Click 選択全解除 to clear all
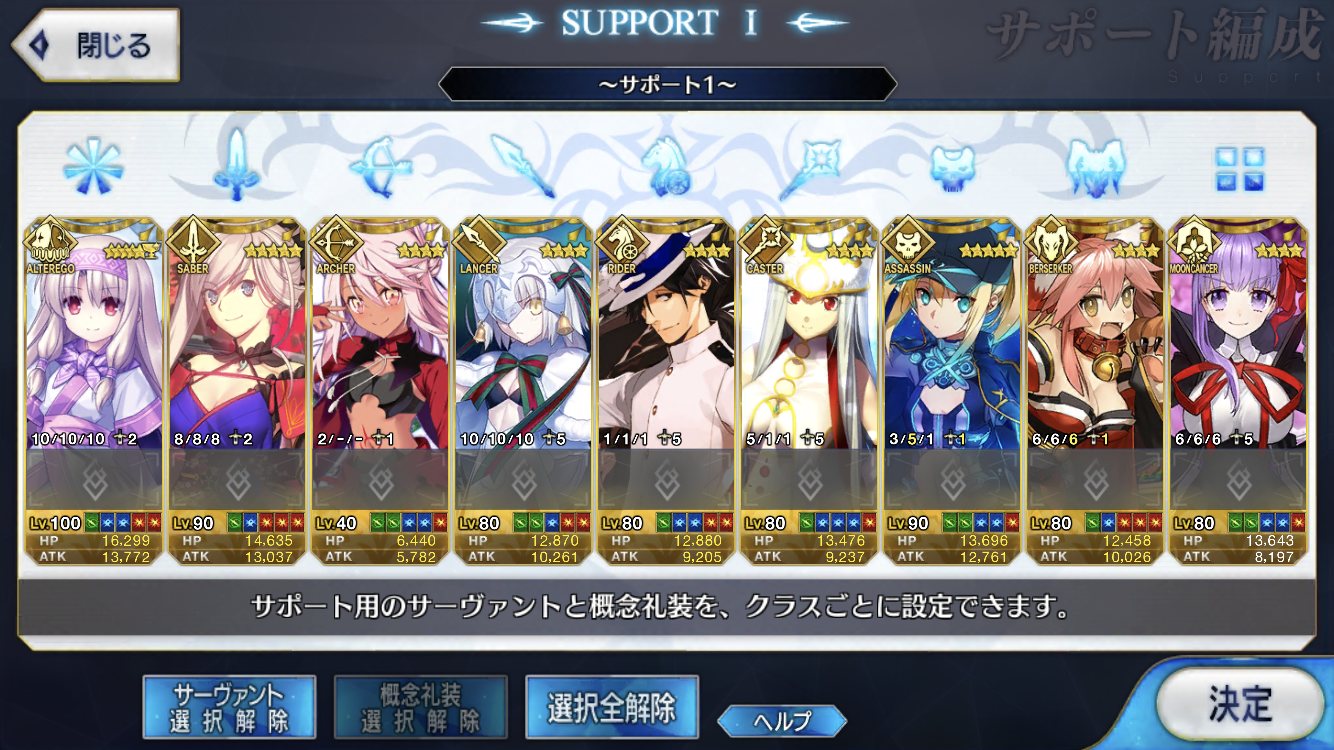The width and height of the screenshot is (1334, 750). tap(611, 708)
